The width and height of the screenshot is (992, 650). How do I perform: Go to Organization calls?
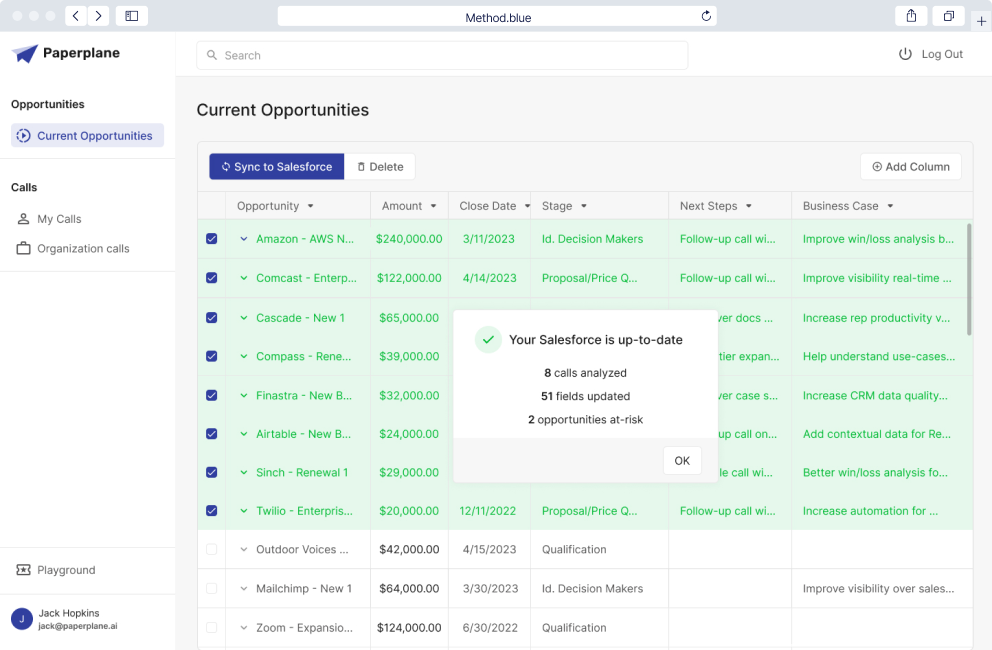point(83,249)
